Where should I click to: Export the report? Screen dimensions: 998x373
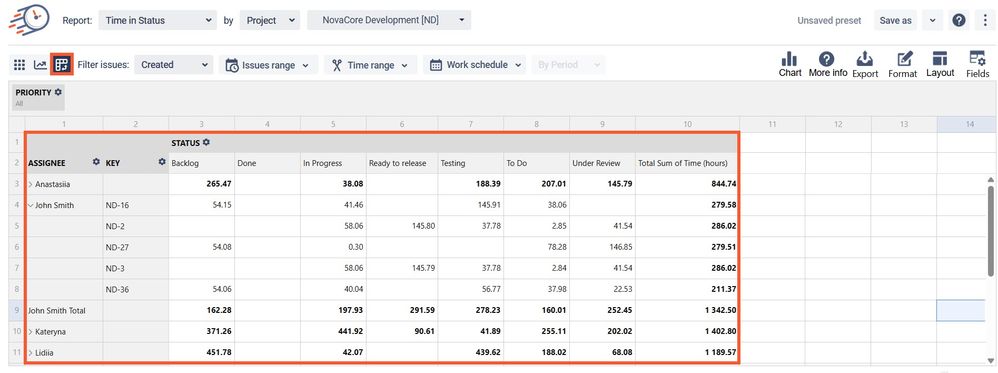point(865,64)
